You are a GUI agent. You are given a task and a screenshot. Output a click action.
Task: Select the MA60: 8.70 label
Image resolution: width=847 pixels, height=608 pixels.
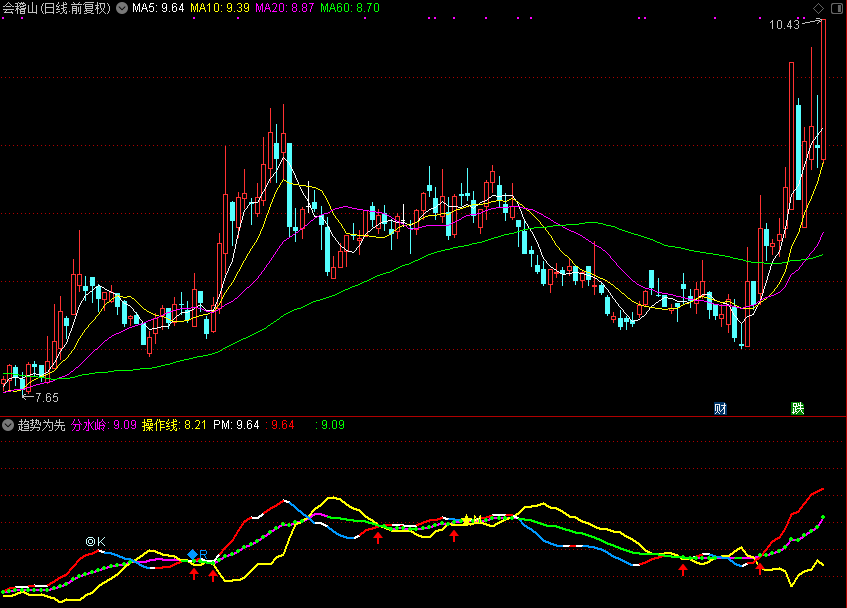coord(350,8)
